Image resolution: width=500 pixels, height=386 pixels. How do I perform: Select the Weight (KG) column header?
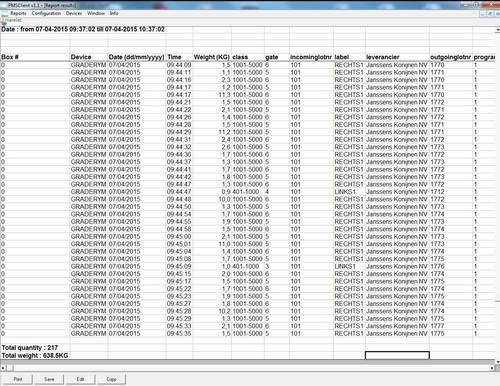pos(212,57)
